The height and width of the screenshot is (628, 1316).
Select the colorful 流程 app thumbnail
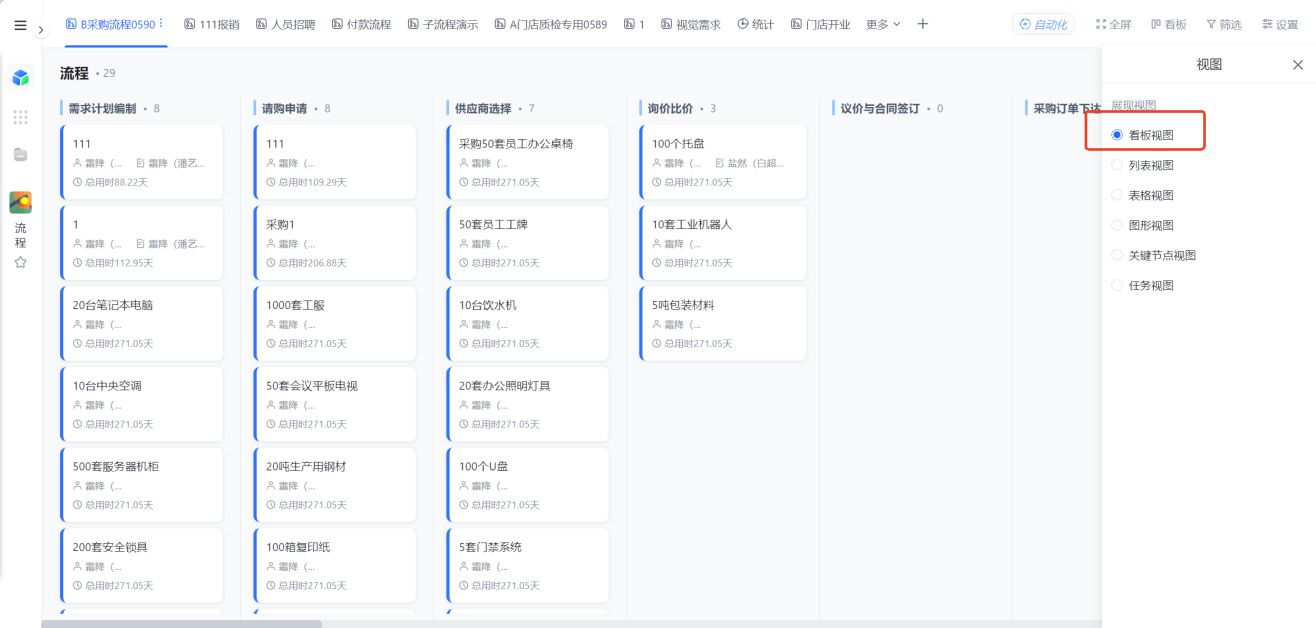(x=20, y=202)
